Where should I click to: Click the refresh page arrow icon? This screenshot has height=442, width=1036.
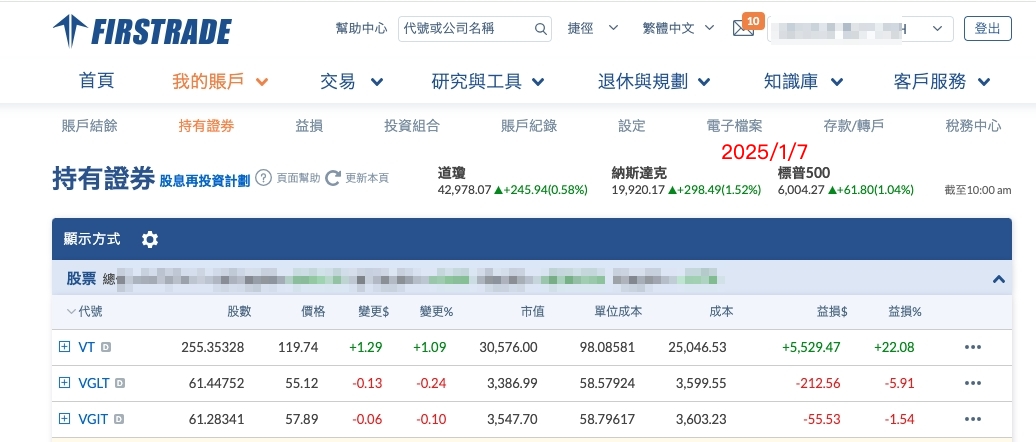coord(333,178)
